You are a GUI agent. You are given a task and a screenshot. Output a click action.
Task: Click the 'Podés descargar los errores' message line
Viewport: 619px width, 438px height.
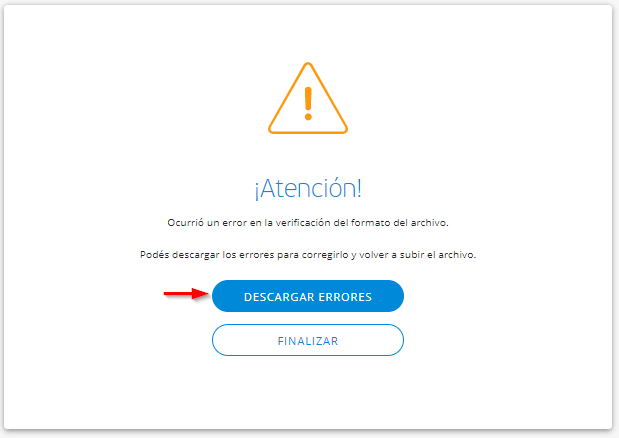click(308, 255)
